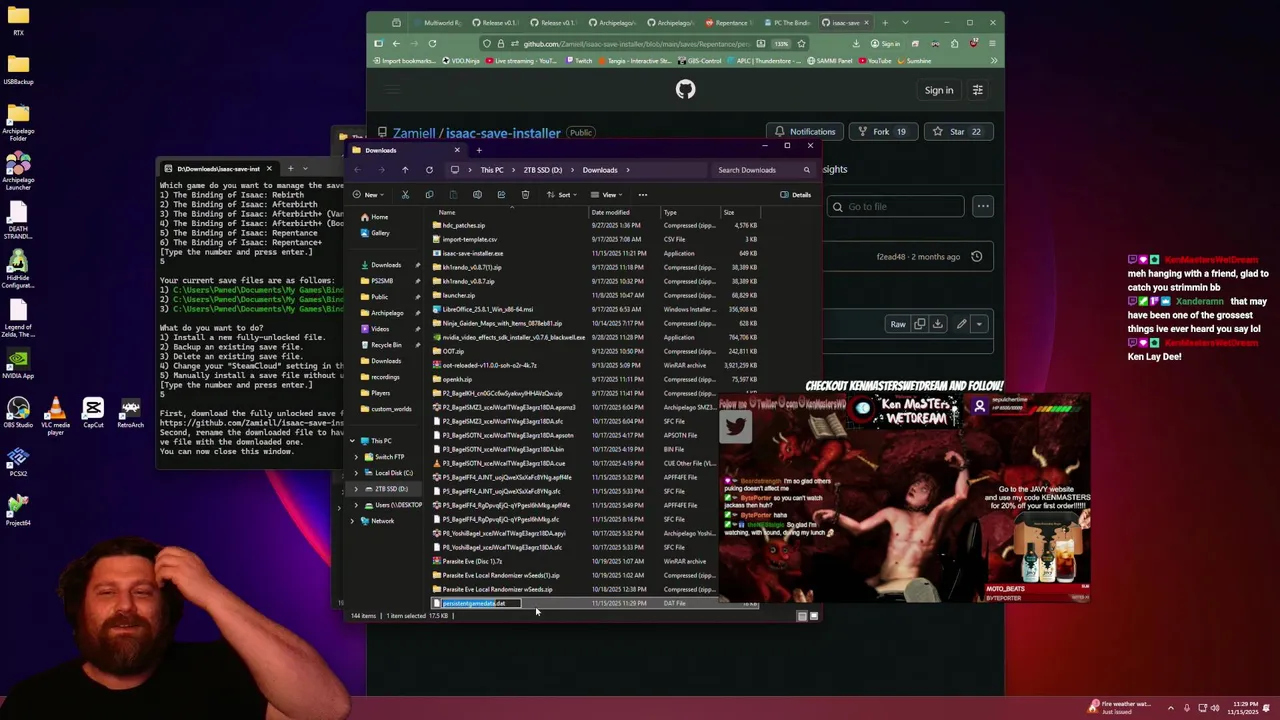Click the Share icon in File Explorer toolbar
The width and height of the screenshot is (1280, 720).
pos(501,195)
